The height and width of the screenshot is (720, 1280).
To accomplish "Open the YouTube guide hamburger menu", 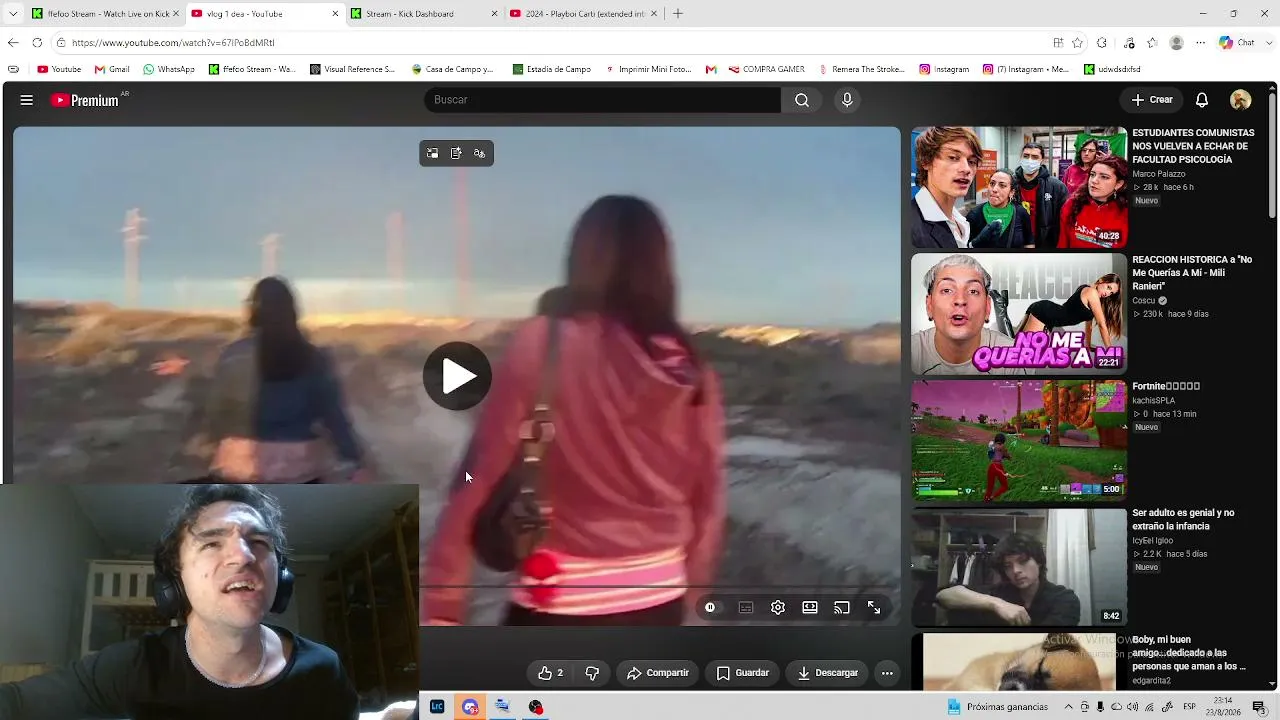I will (27, 100).
